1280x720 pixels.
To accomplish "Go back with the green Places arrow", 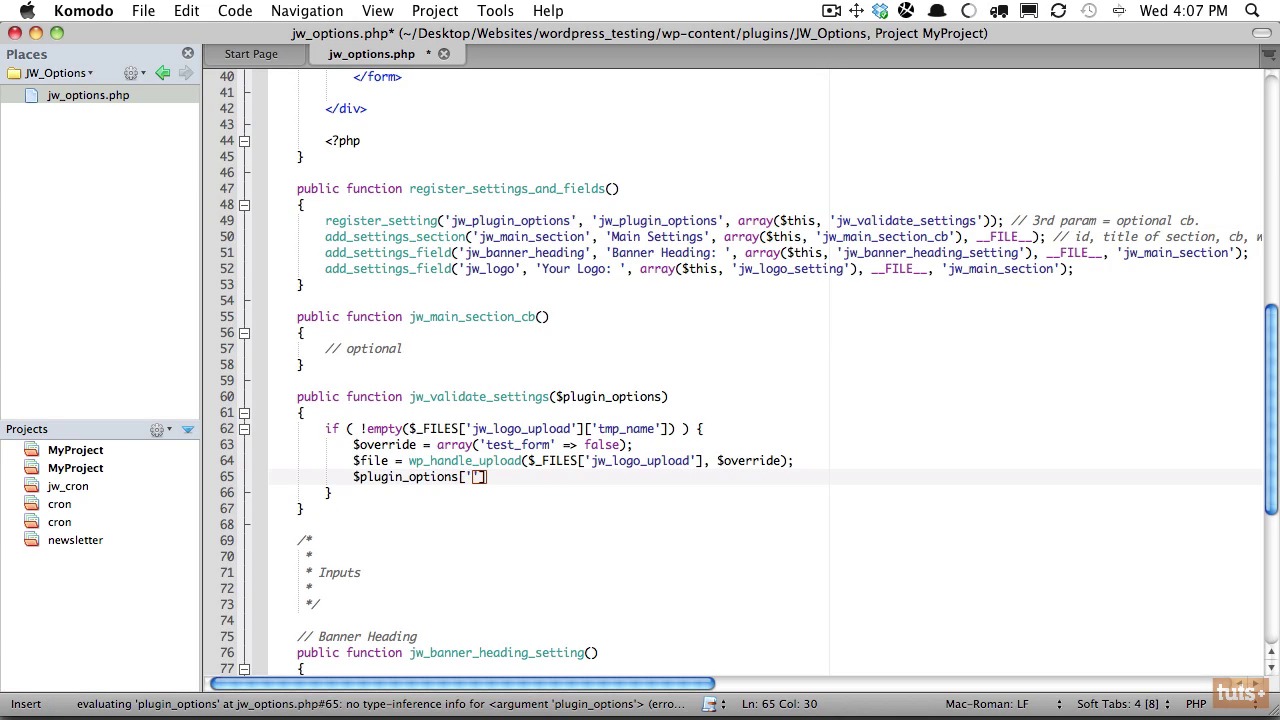I will point(162,73).
